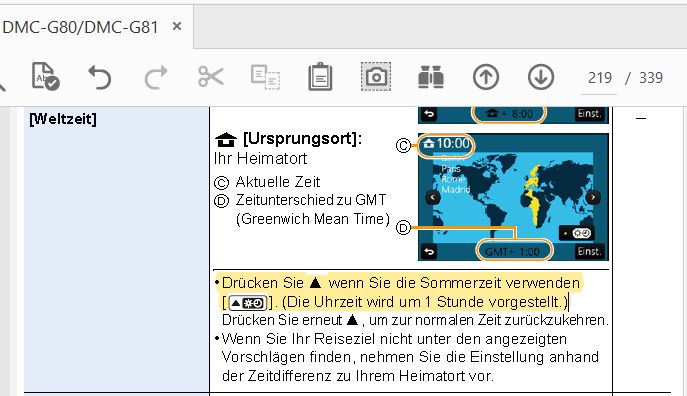Click 'Zeitunterschied zu GMT' text

311,200
